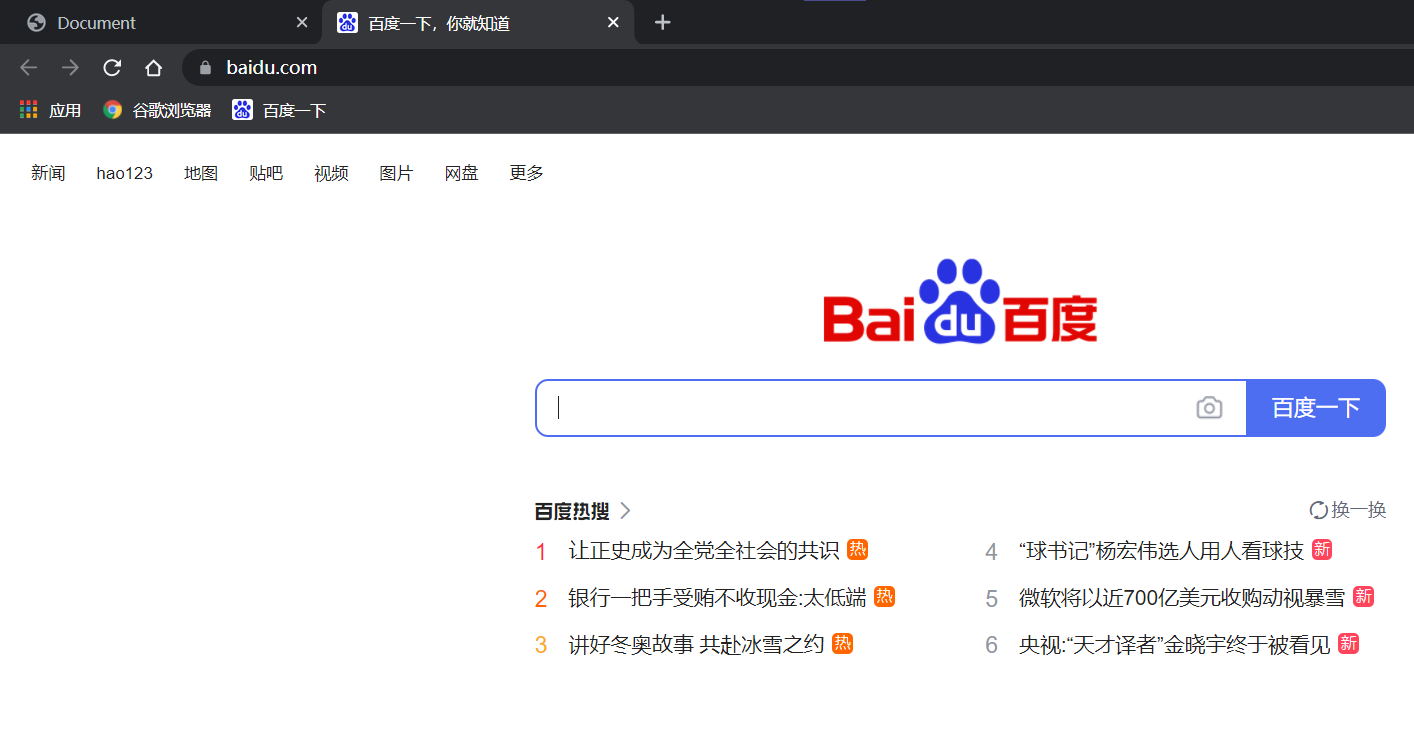
Task: Open the 应用 apps launcher icon
Action: [28, 109]
